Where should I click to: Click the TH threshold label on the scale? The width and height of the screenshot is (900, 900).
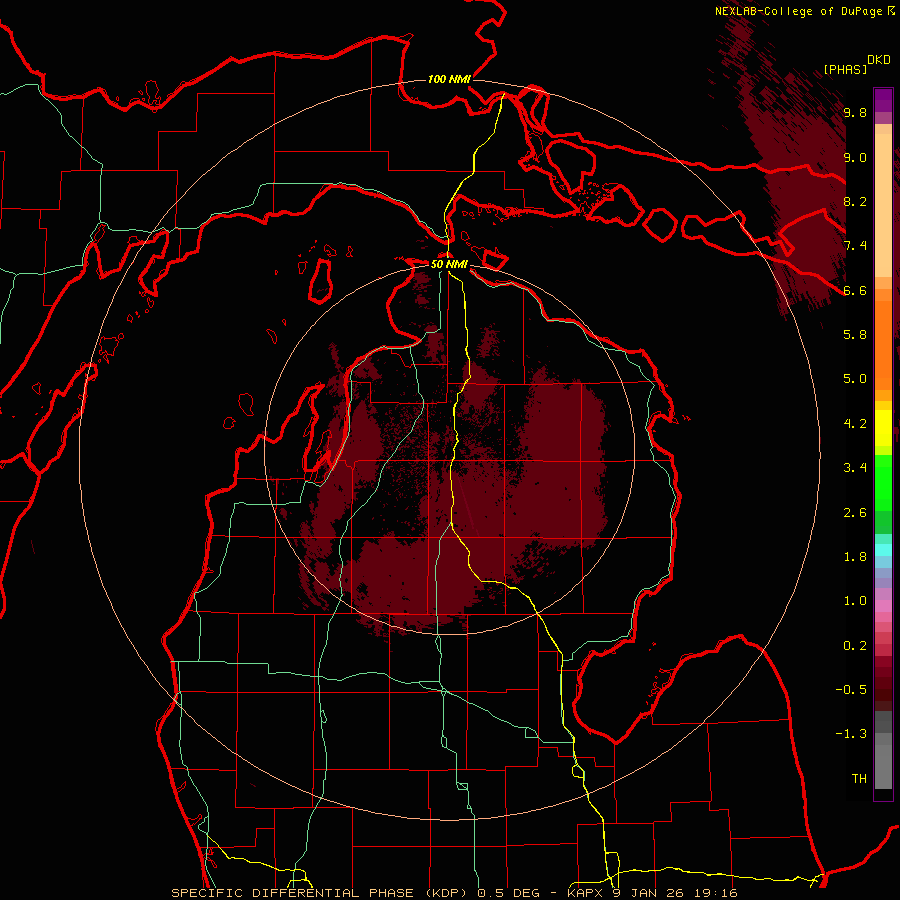tap(859, 779)
